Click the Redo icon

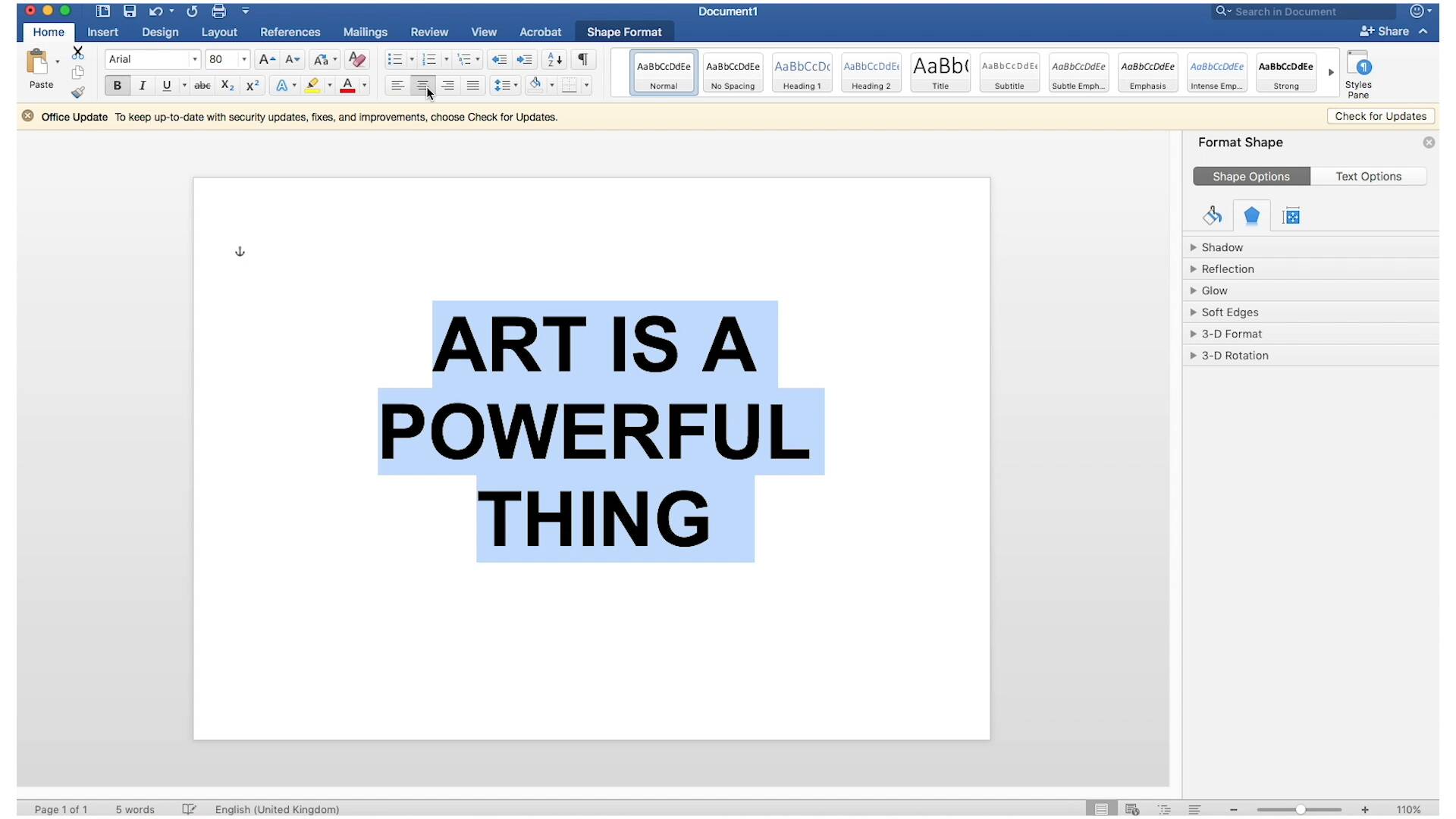(x=192, y=11)
